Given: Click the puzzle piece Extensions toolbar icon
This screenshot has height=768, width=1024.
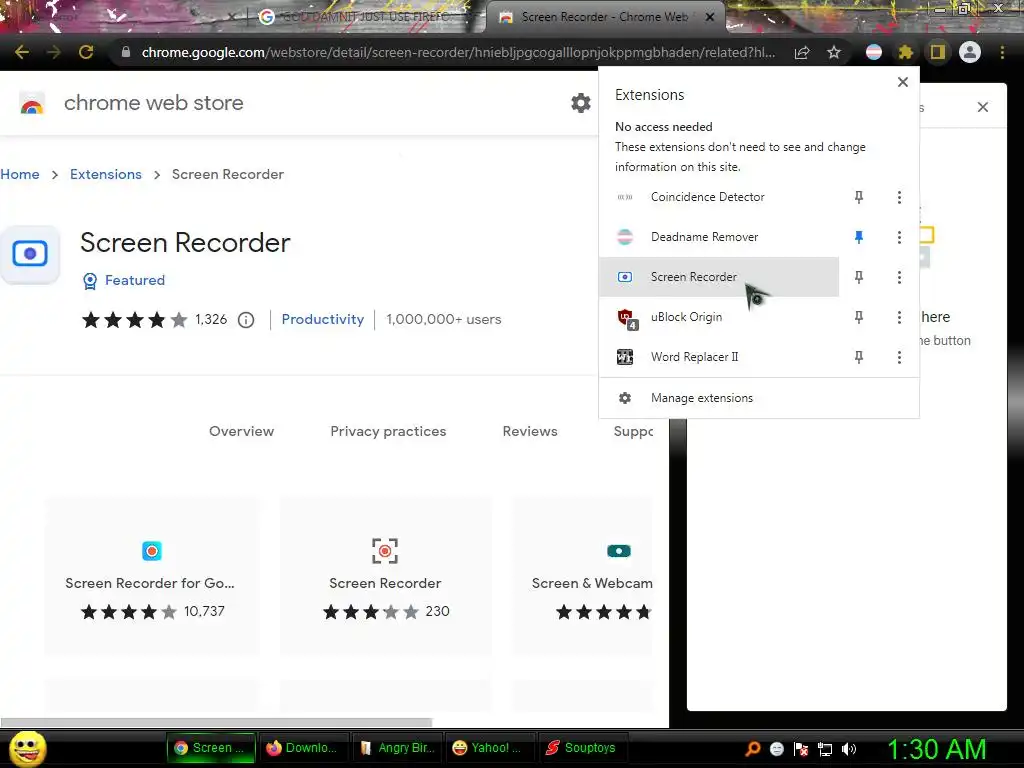Looking at the screenshot, I should [x=906, y=52].
